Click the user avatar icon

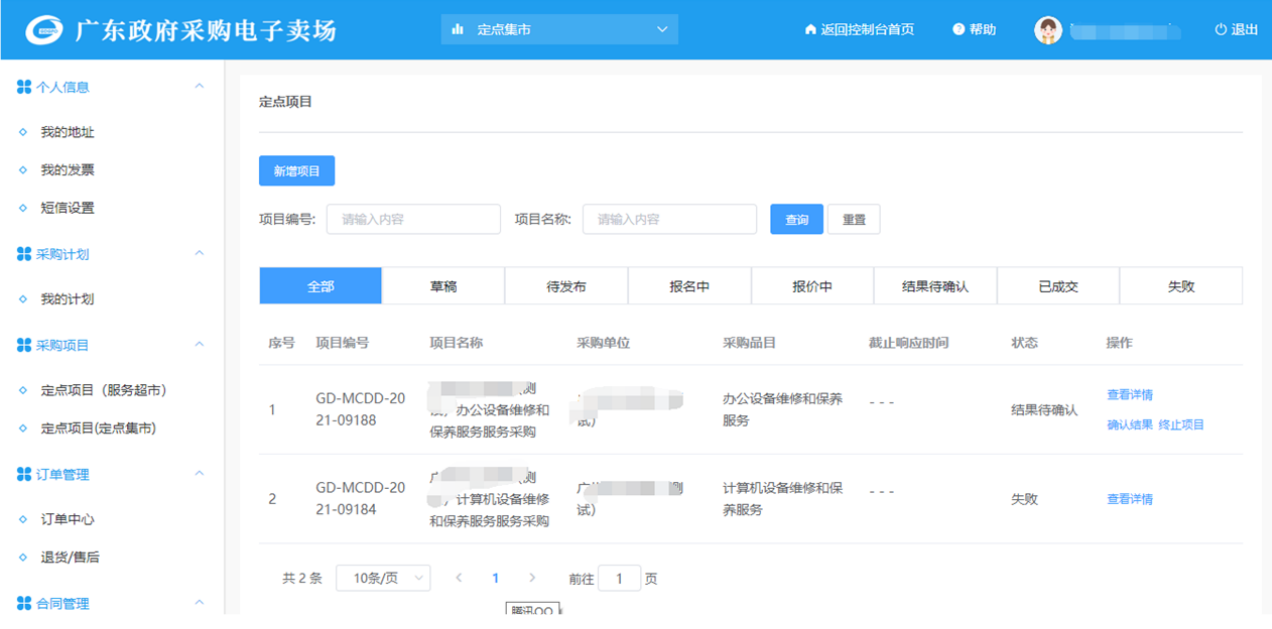[x=1047, y=30]
